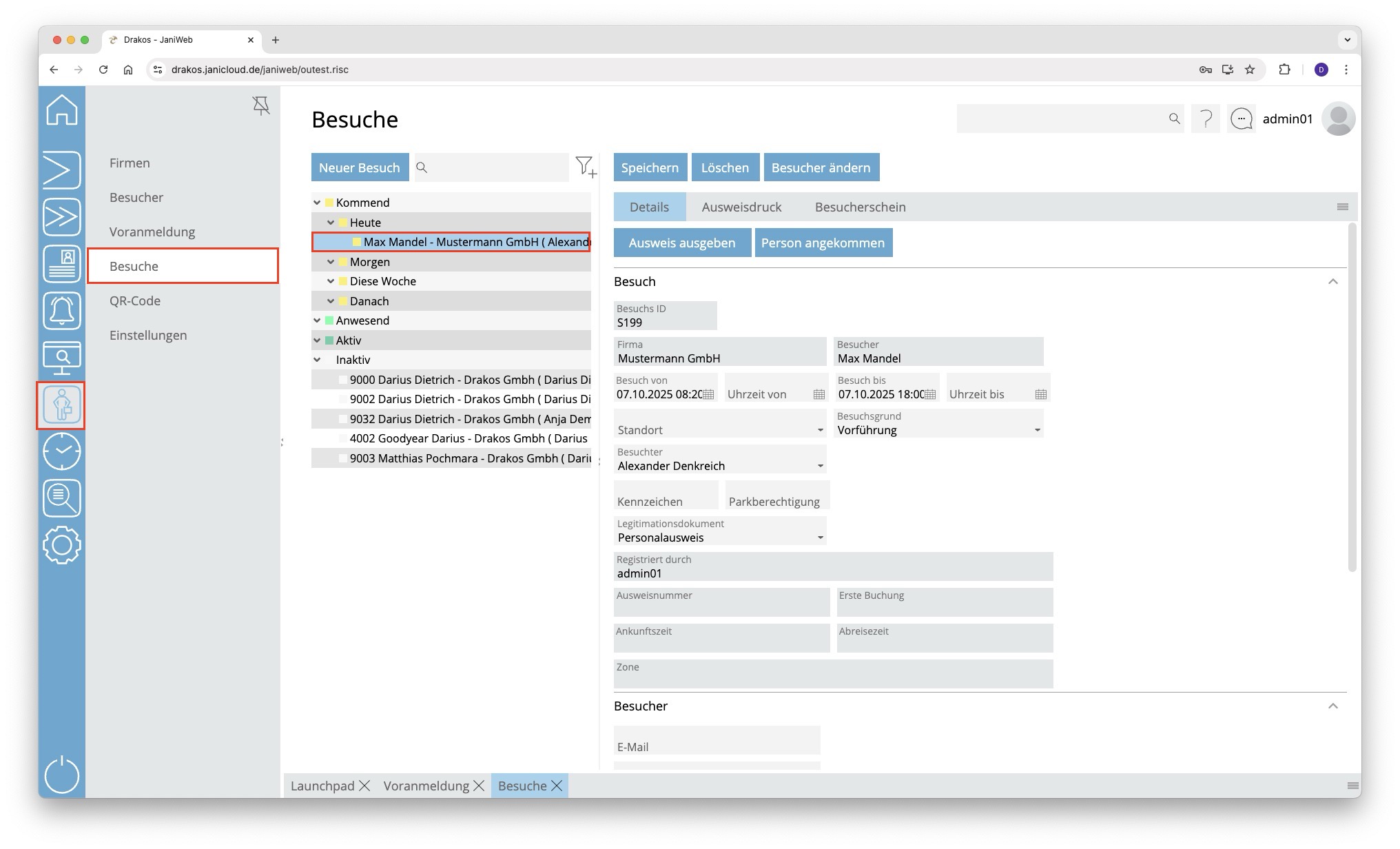1400x849 pixels.
Task: Click the Neuer Besuch button
Action: (x=359, y=167)
